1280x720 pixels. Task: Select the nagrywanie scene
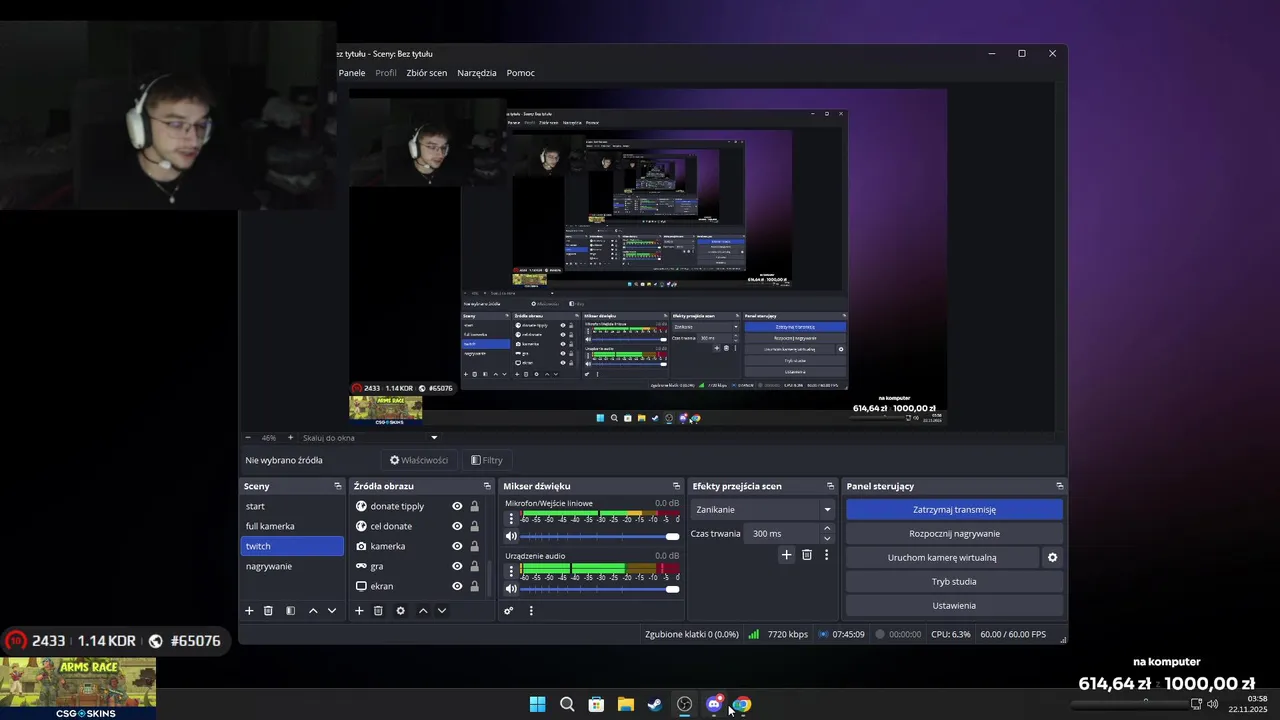(292, 566)
